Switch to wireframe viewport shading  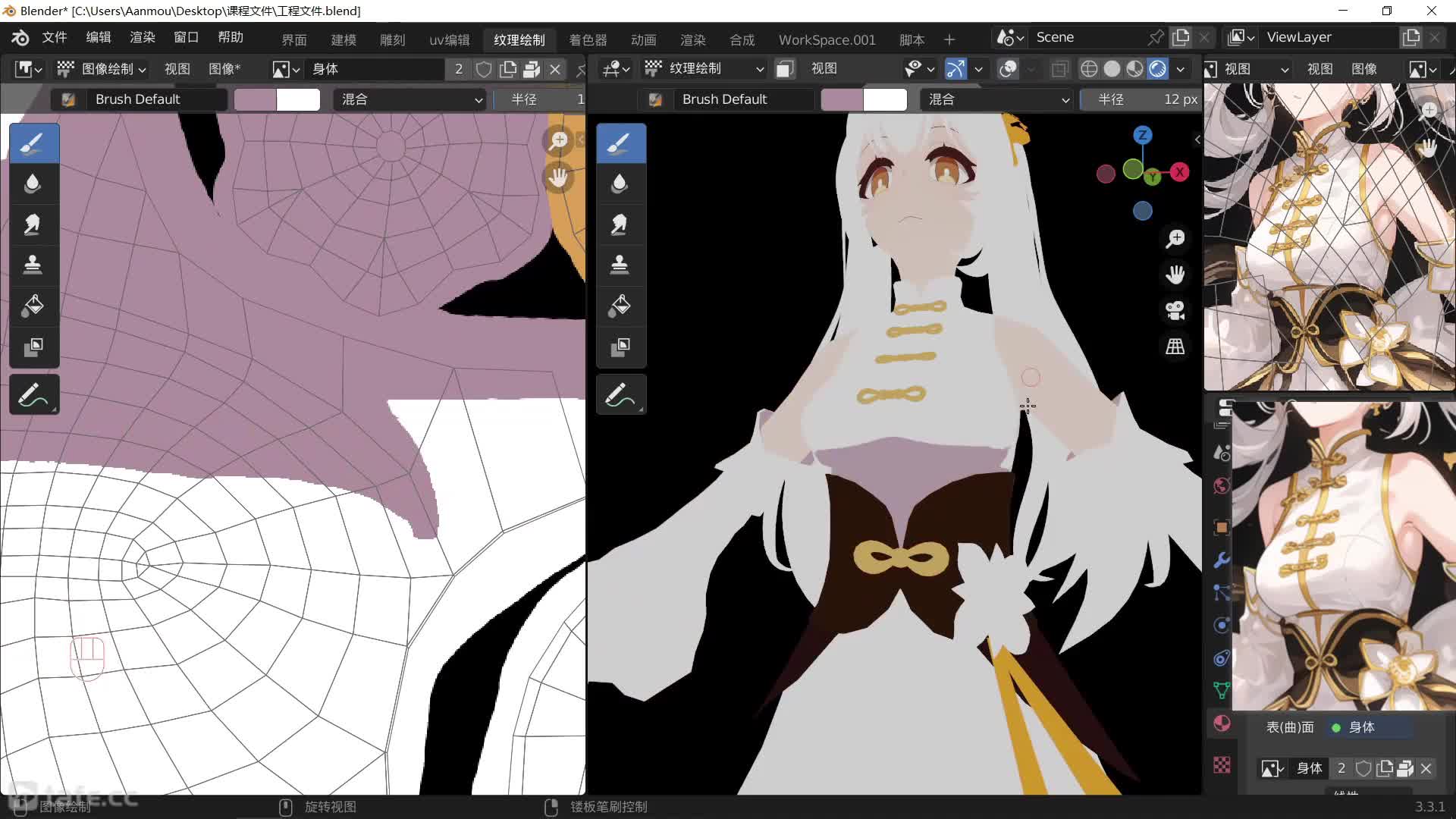pyautogui.click(x=1089, y=69)
